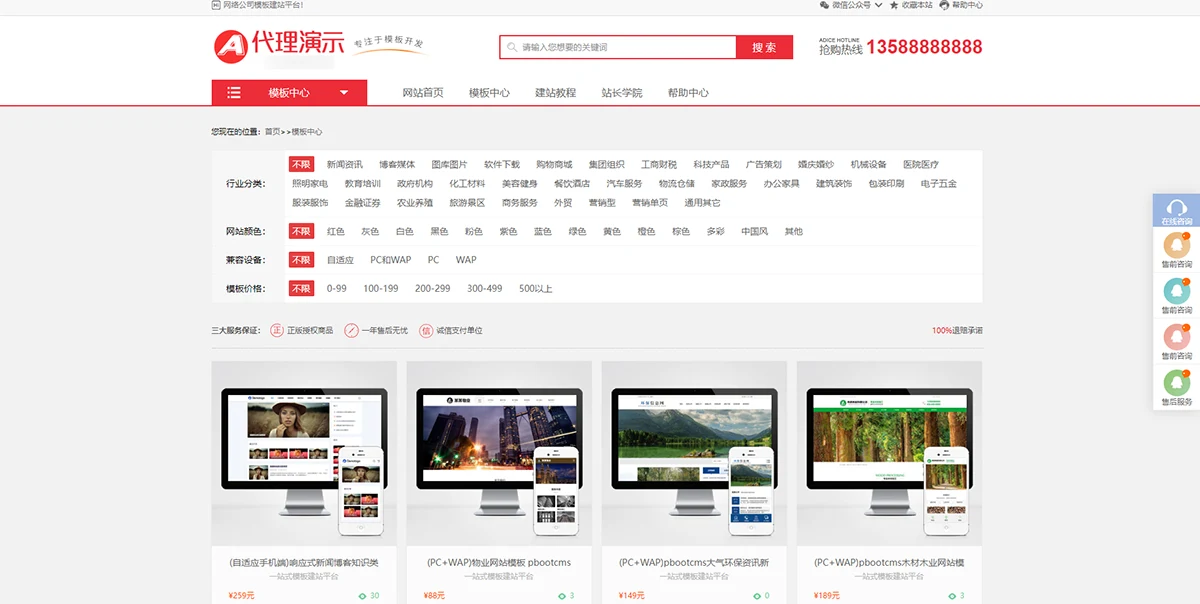1200x604 pixels.
Task: Click the teal QQ 售前咨询 icon
Action: tap(1177, 290)
